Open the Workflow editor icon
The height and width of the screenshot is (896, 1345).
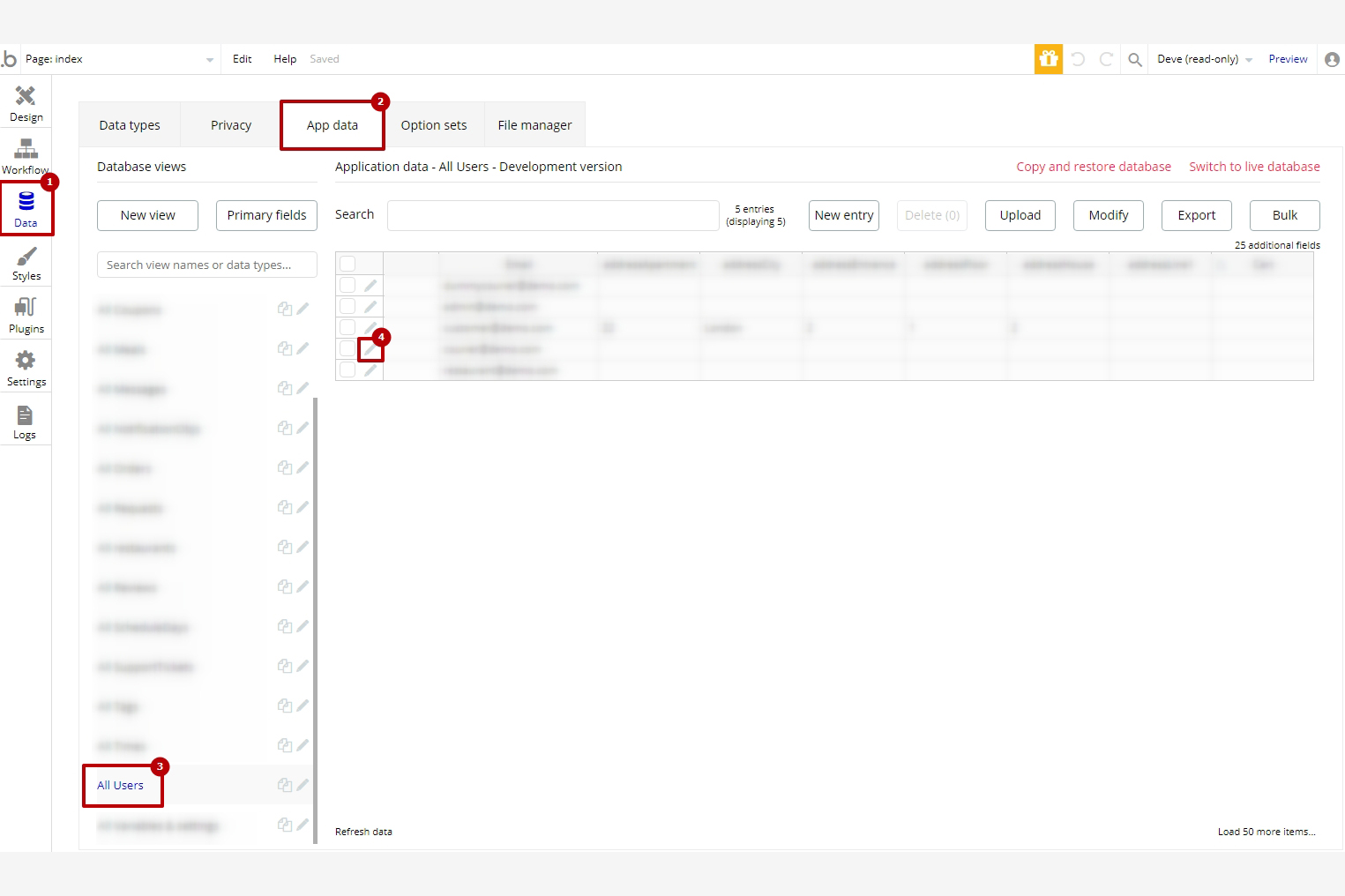[26, 156]
